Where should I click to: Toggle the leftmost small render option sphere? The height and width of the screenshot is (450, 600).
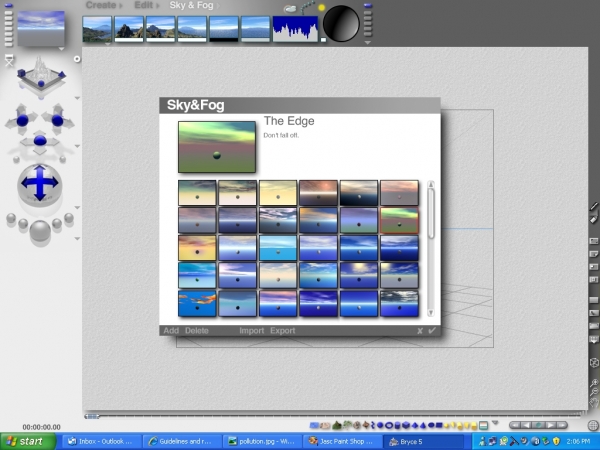point(11,218)
